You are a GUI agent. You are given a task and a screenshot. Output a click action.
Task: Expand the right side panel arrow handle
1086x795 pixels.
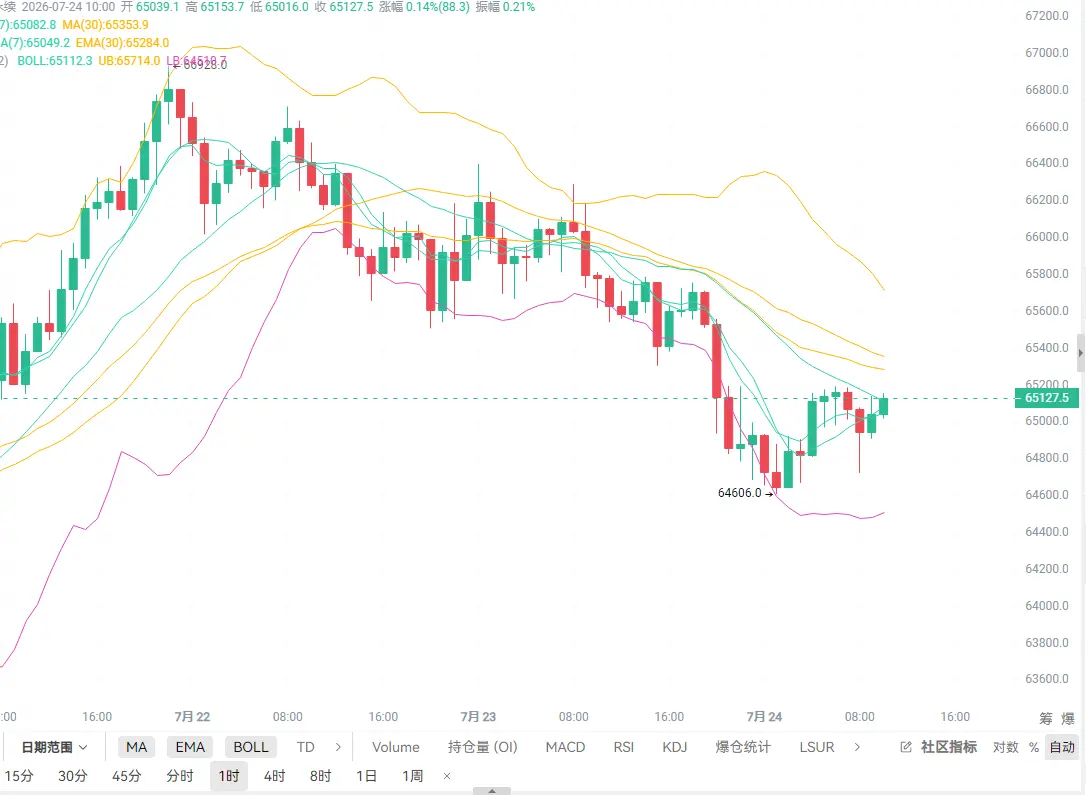1081,353
